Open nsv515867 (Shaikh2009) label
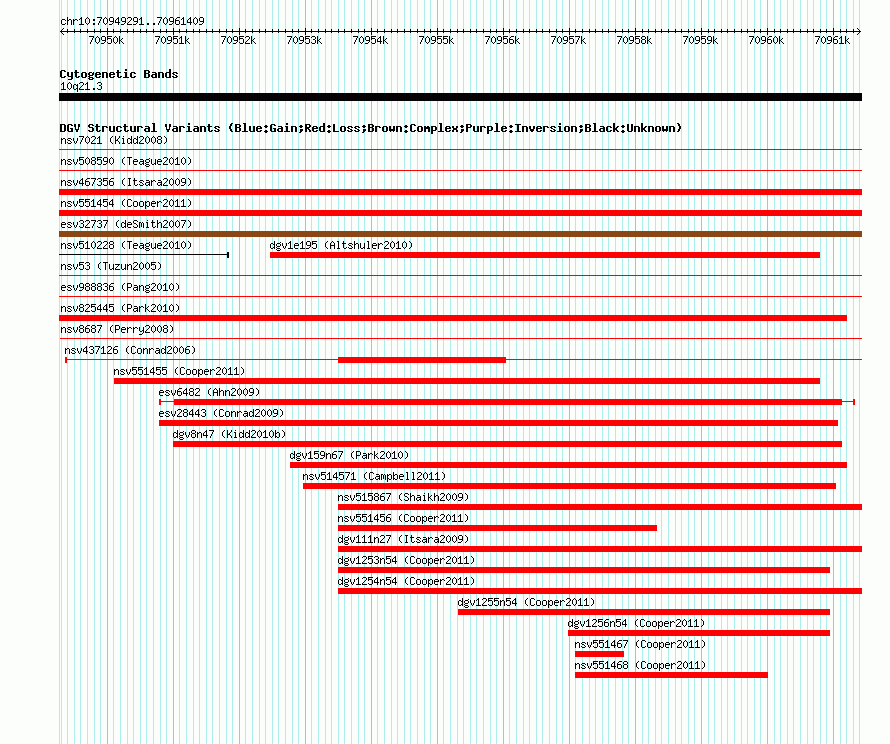890x744 pixels. click(x=403, y=497)
